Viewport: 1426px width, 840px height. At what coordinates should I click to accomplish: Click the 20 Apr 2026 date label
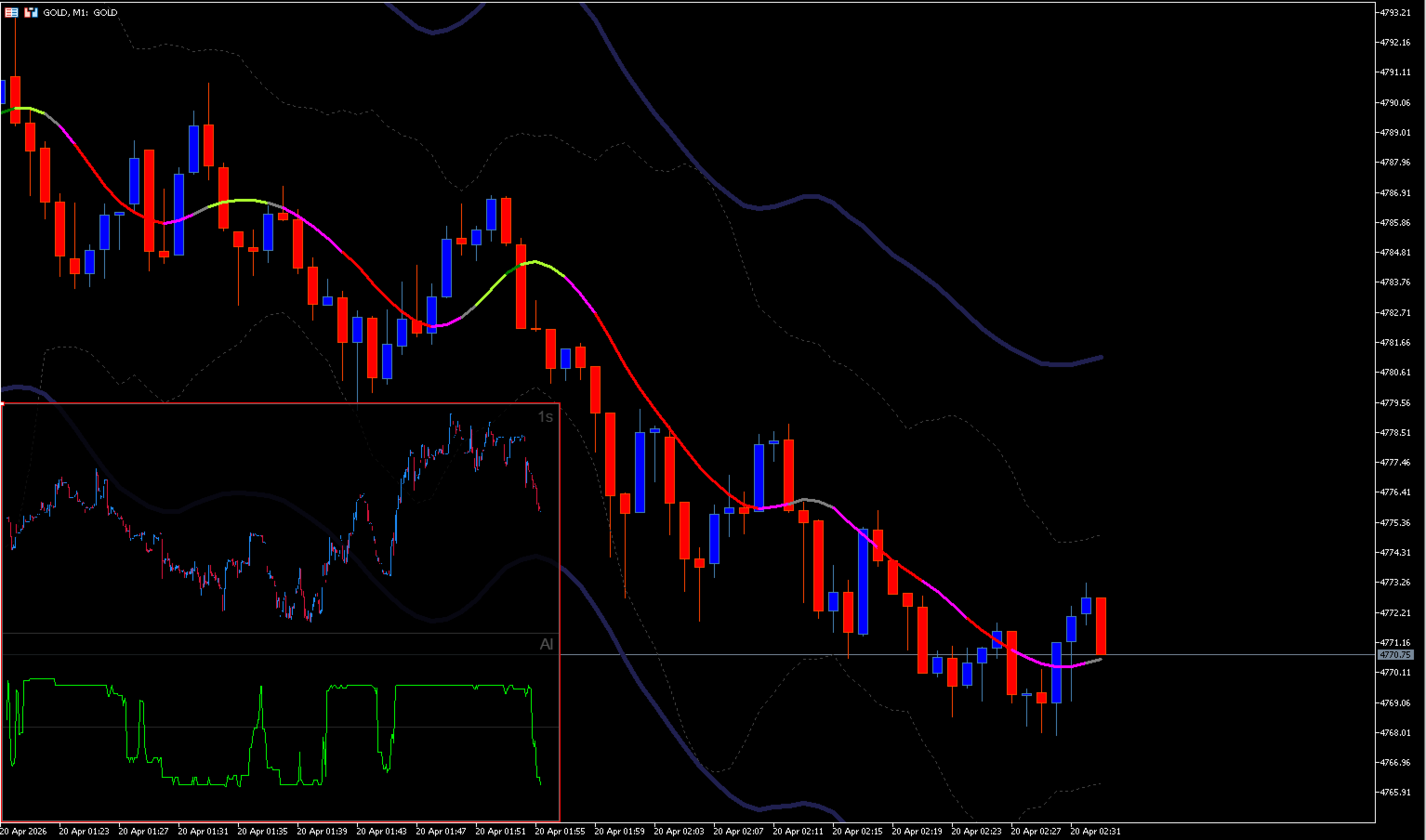tap(23, 832)
